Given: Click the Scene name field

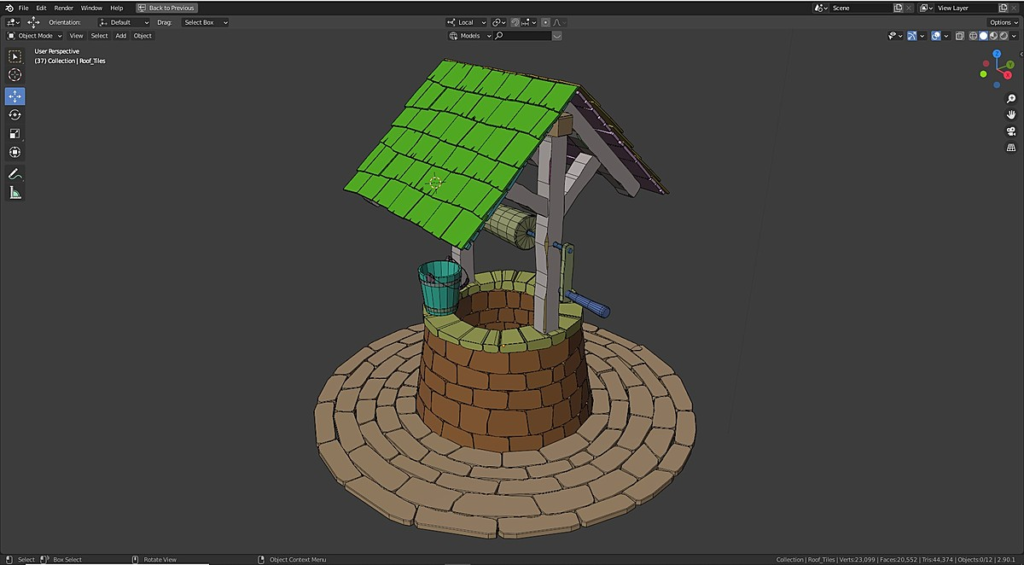Looking at the screenshot, I should point(860,8).
